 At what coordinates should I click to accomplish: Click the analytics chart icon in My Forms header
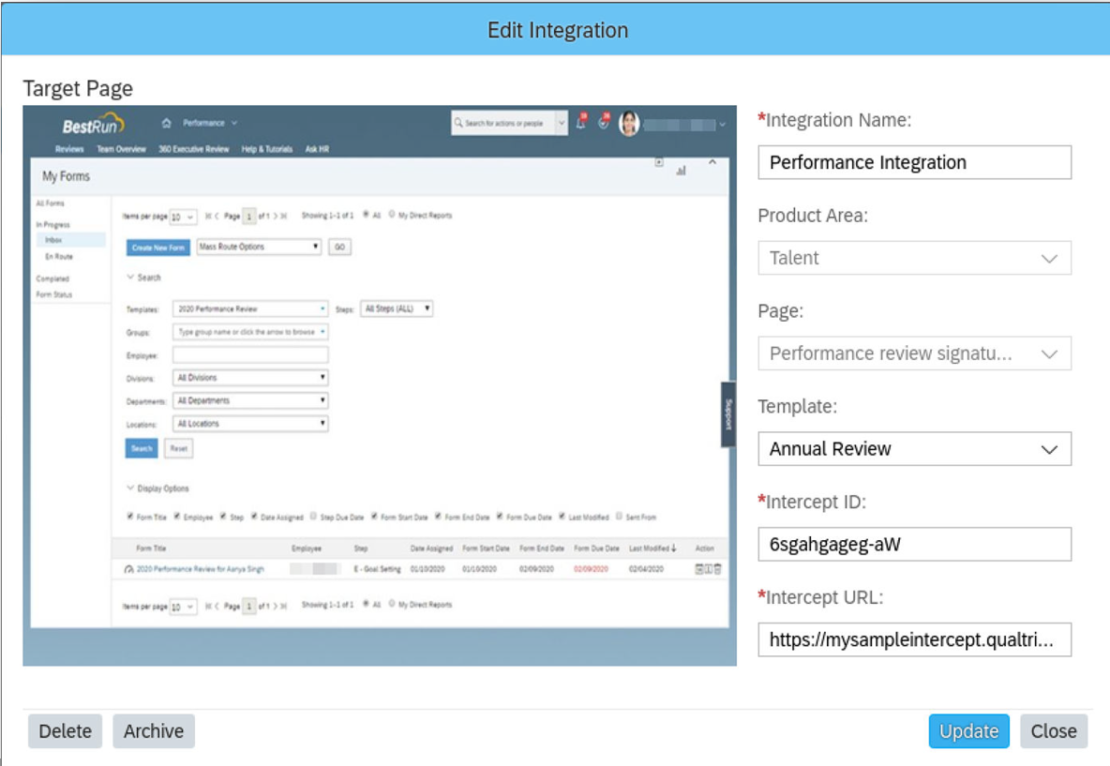[x=679, y=171]
